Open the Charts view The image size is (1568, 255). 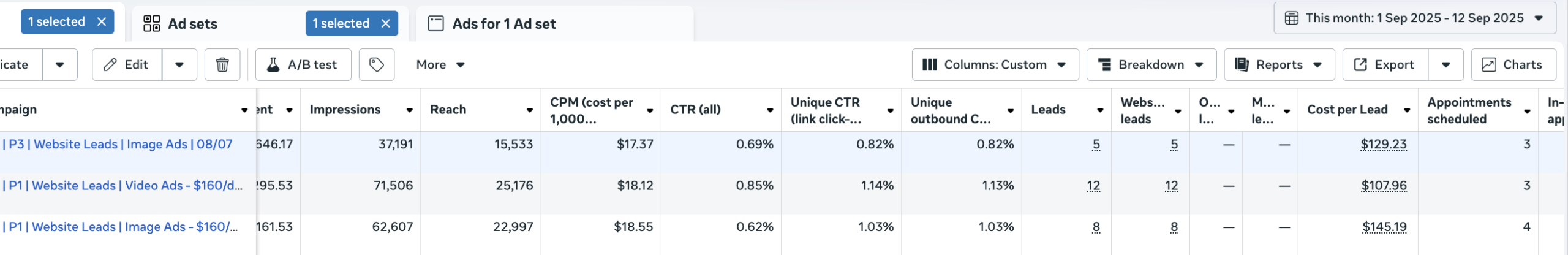1513,64
